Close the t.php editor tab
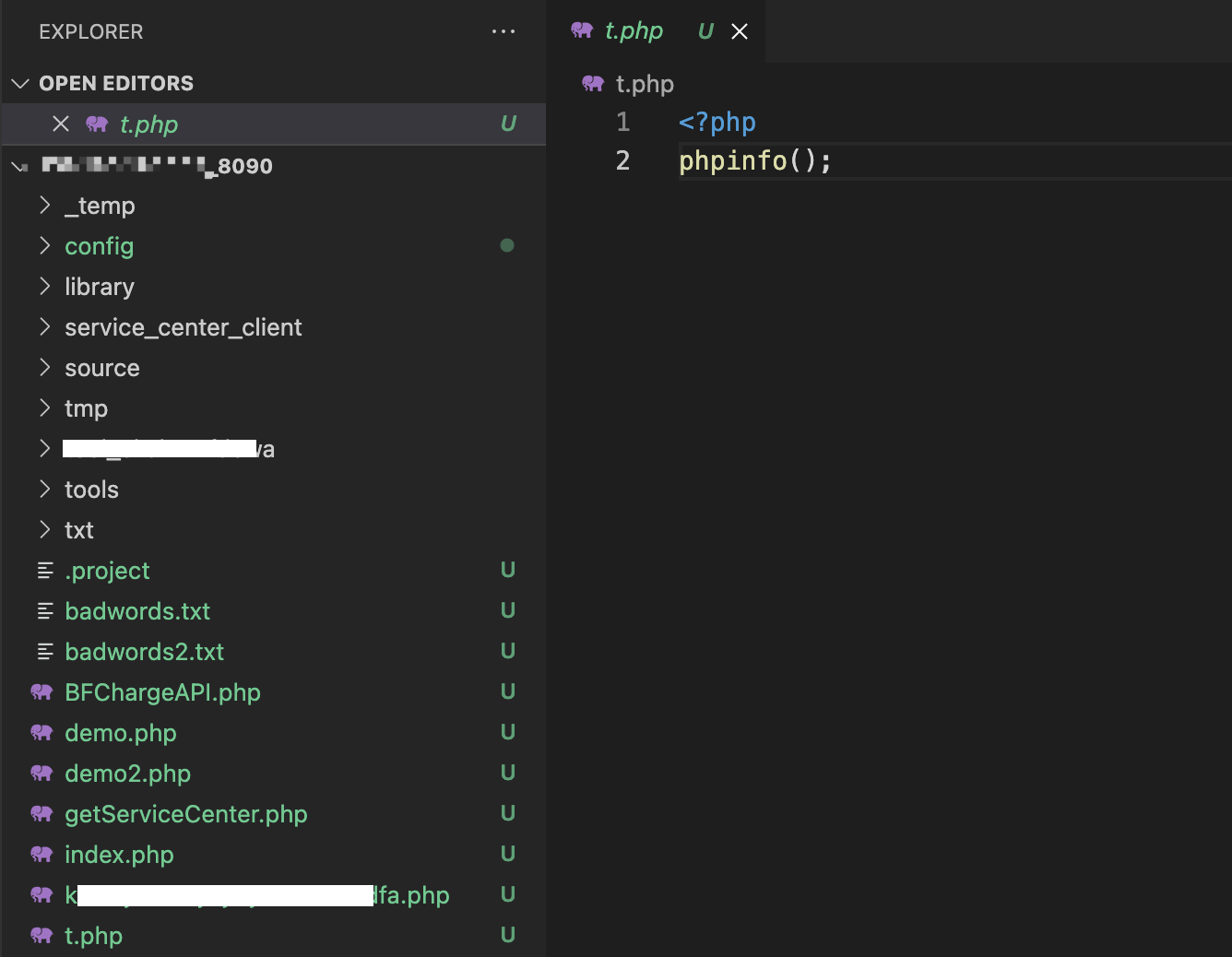 tap(740, 31)
